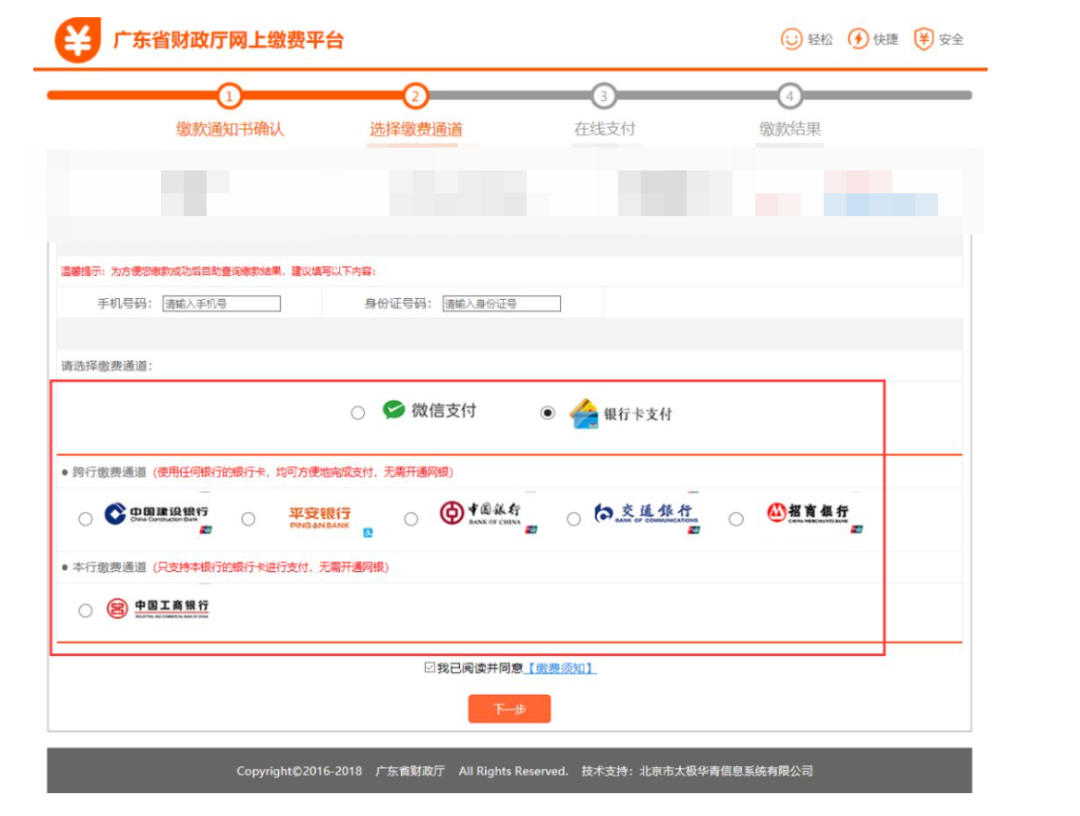Screen dimensions: 1080x816
Task: Click the smiley face 轻松 icon
Action: click(791, 39)
